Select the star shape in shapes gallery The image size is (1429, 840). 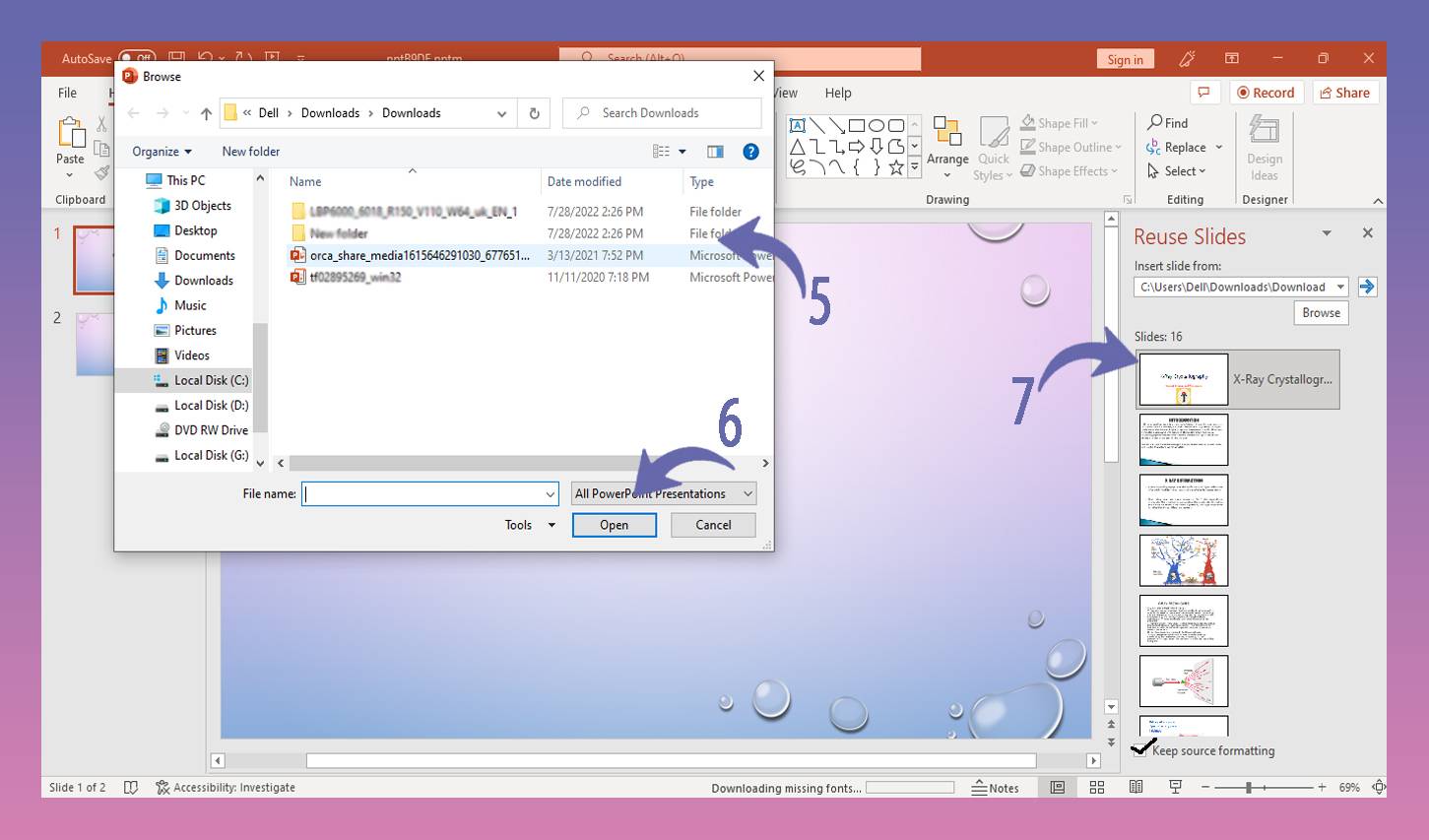point(896,167)
